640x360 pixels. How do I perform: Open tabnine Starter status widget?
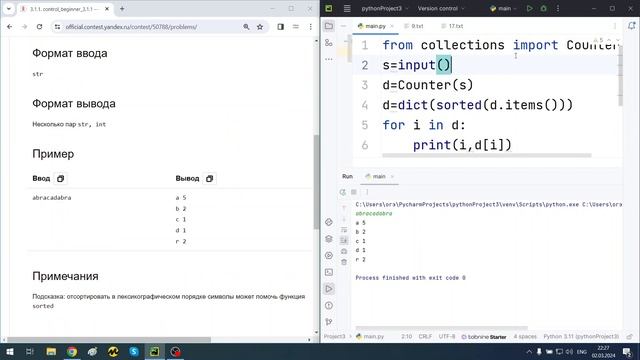point(484,337)
